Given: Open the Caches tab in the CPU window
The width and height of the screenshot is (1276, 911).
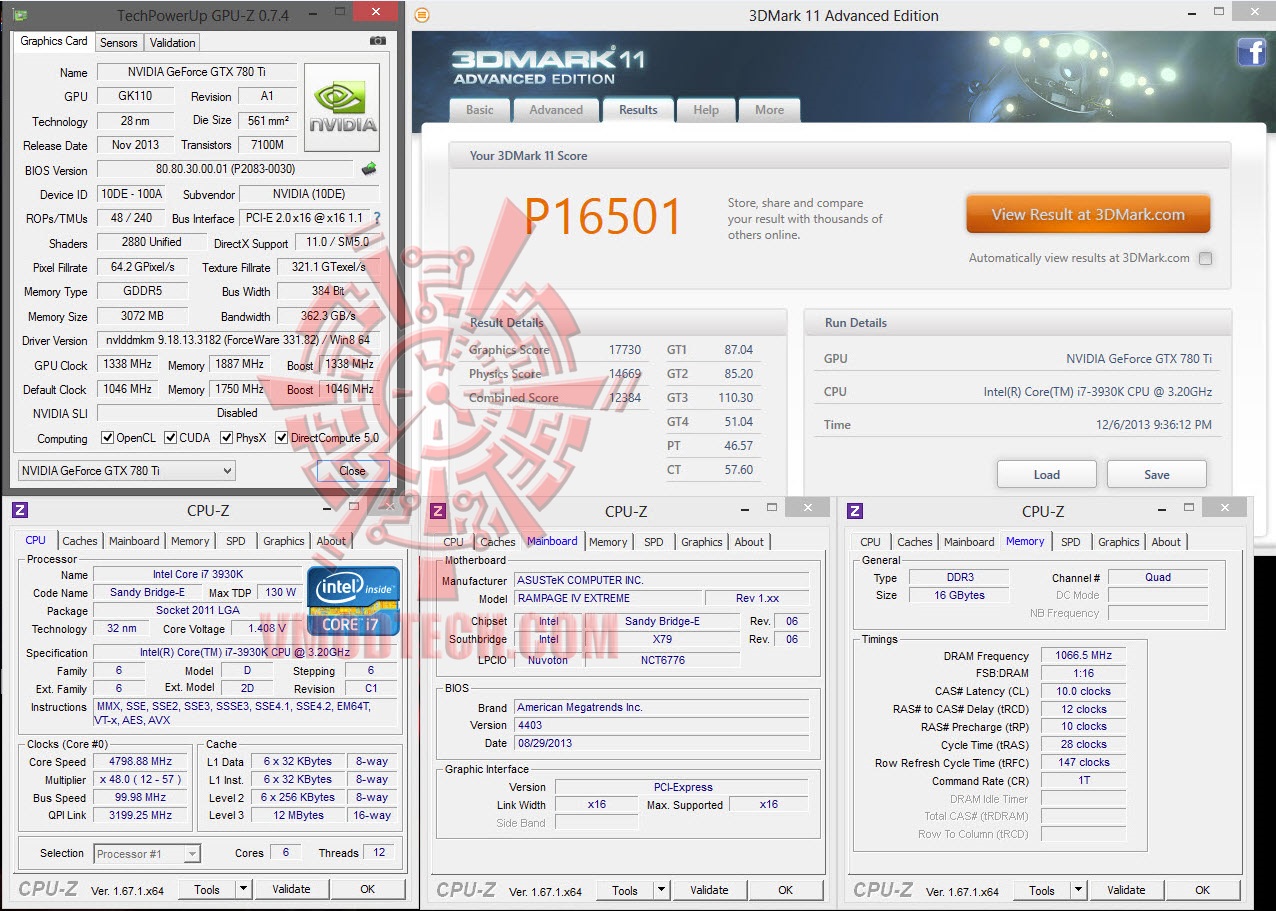Looking at the screenshot, I should point(80,541).
